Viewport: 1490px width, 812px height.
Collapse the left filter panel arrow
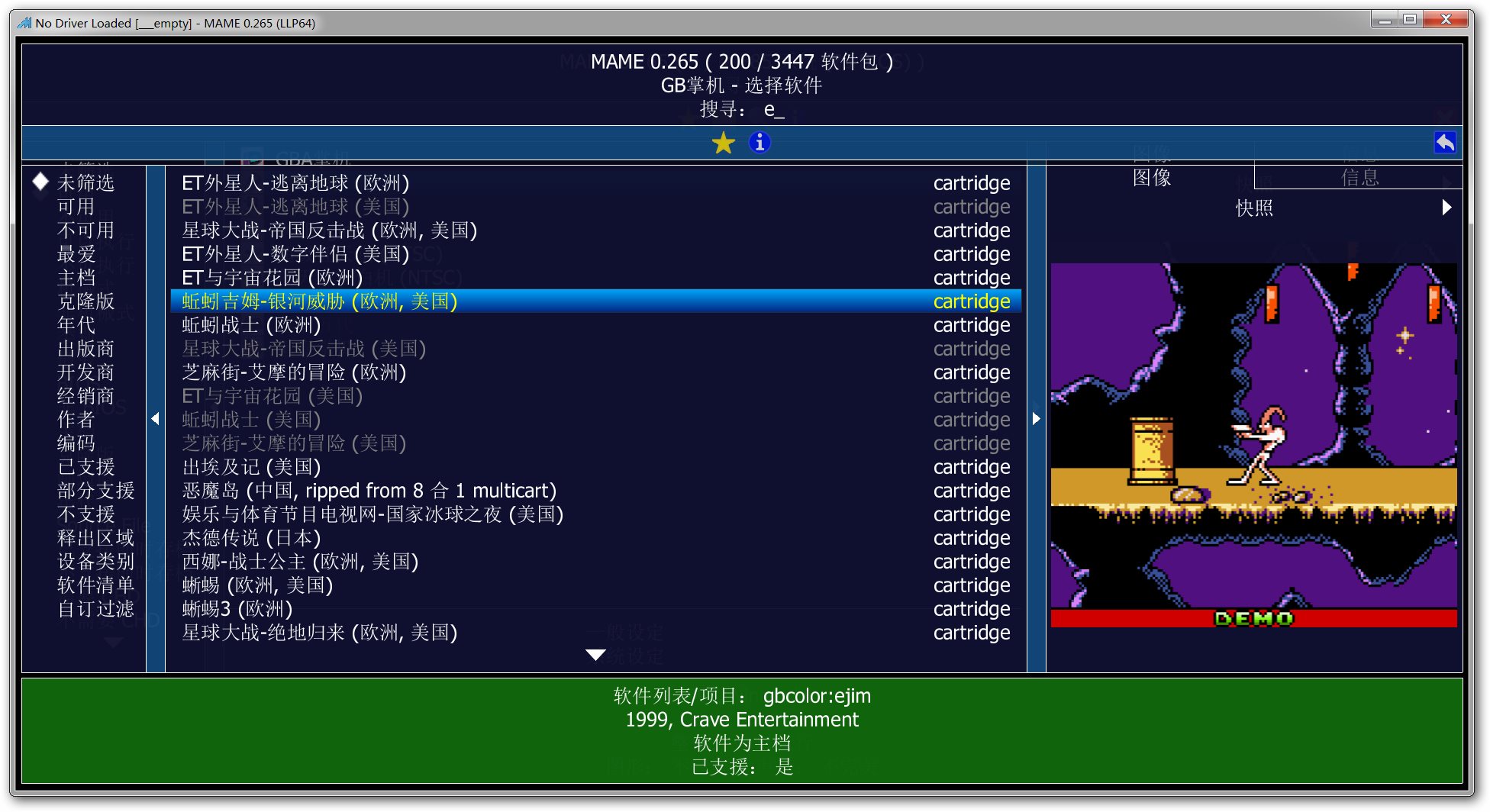[156, 418]
